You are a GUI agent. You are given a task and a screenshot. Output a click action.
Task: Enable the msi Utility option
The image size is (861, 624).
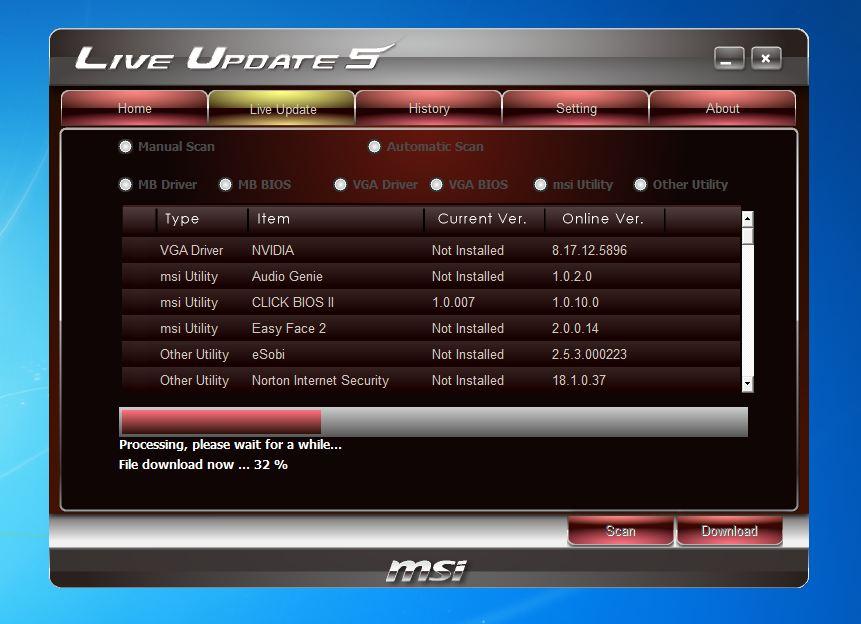[540, 185]
